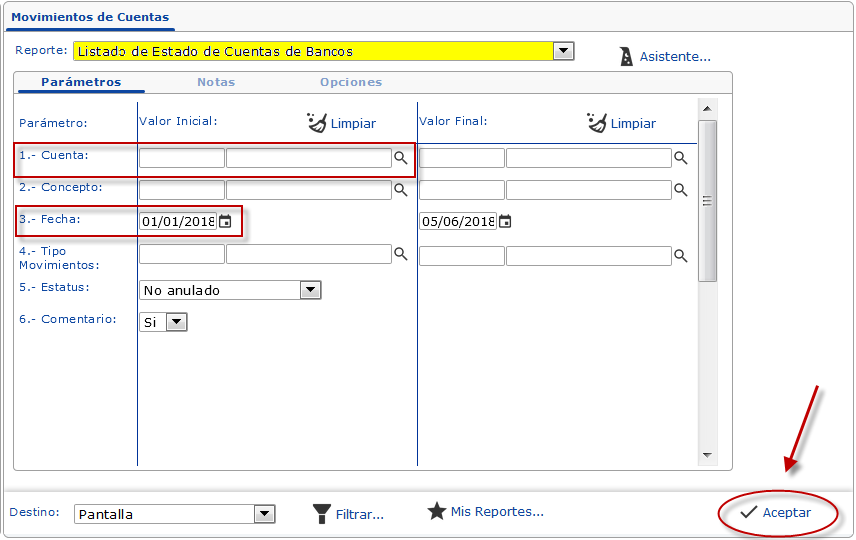Focus initial Concepto description input field
Screen dimensions: 856x540
click(x=309, y=190)
